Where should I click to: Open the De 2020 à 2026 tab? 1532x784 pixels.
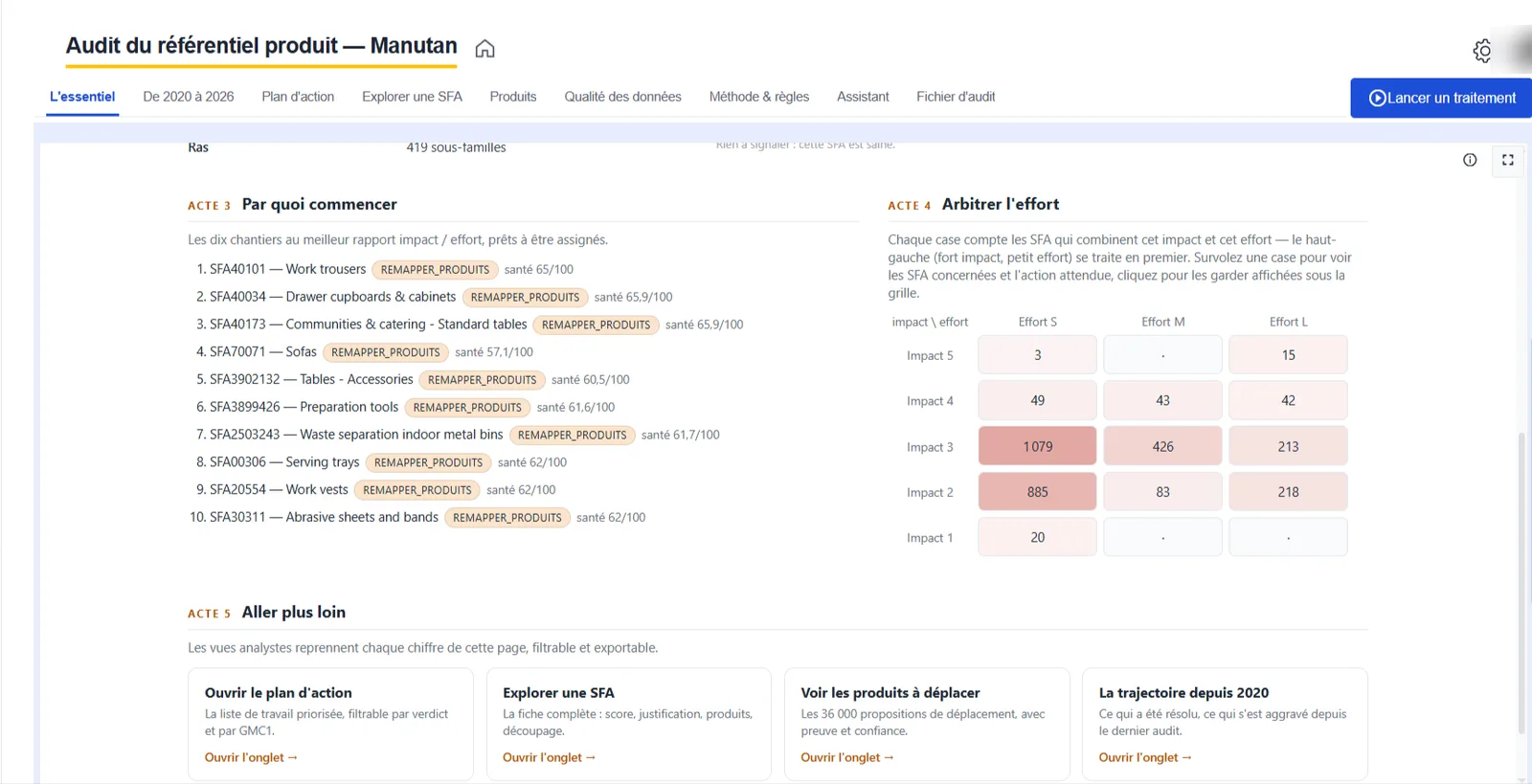tap(189, 97)
